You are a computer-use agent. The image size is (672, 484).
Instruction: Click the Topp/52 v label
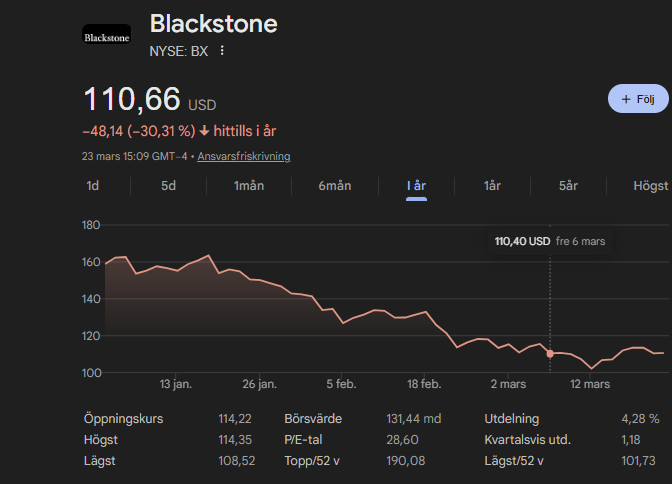312,461
